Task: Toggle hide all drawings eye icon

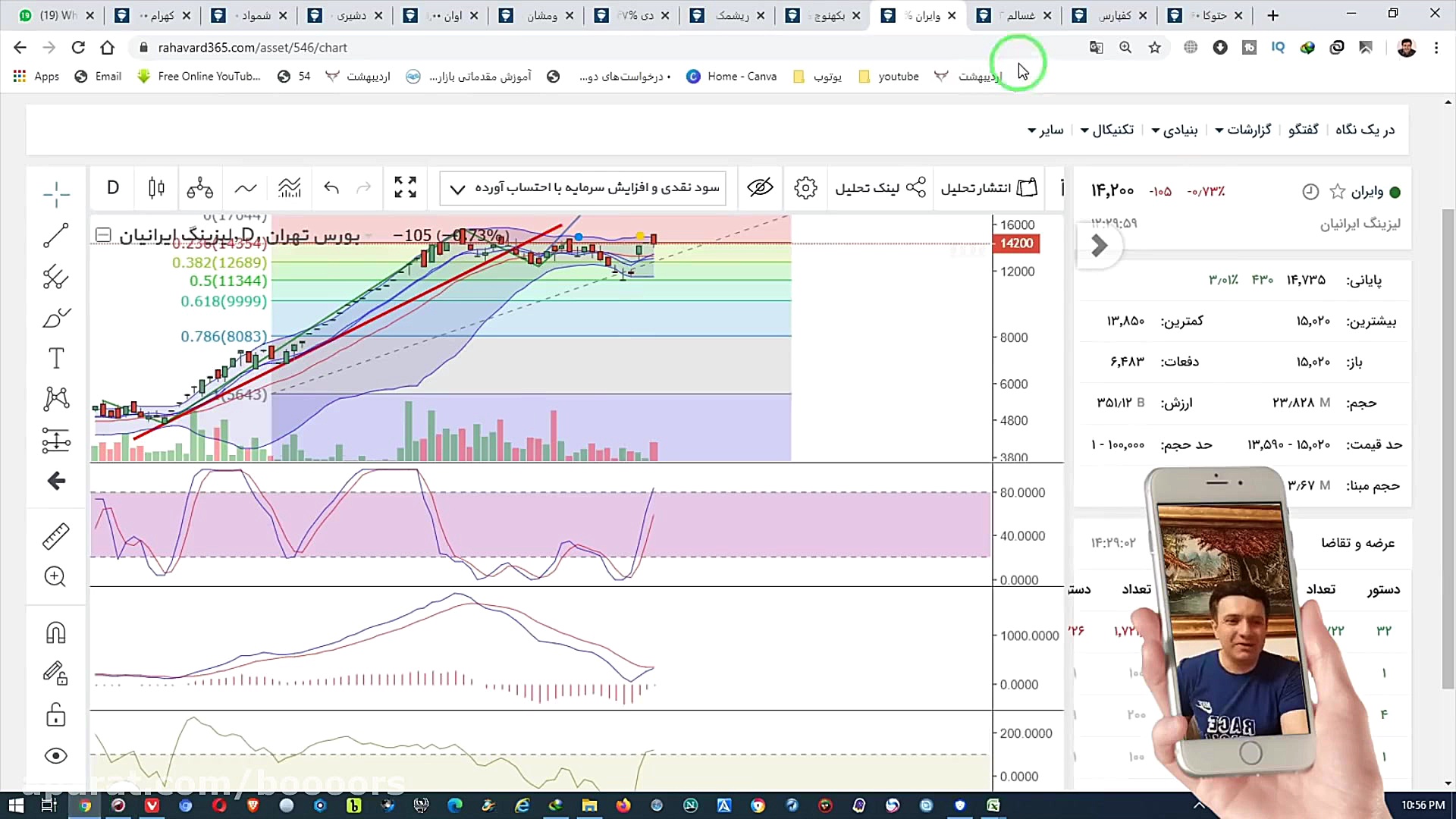Action: pos(55,756)
